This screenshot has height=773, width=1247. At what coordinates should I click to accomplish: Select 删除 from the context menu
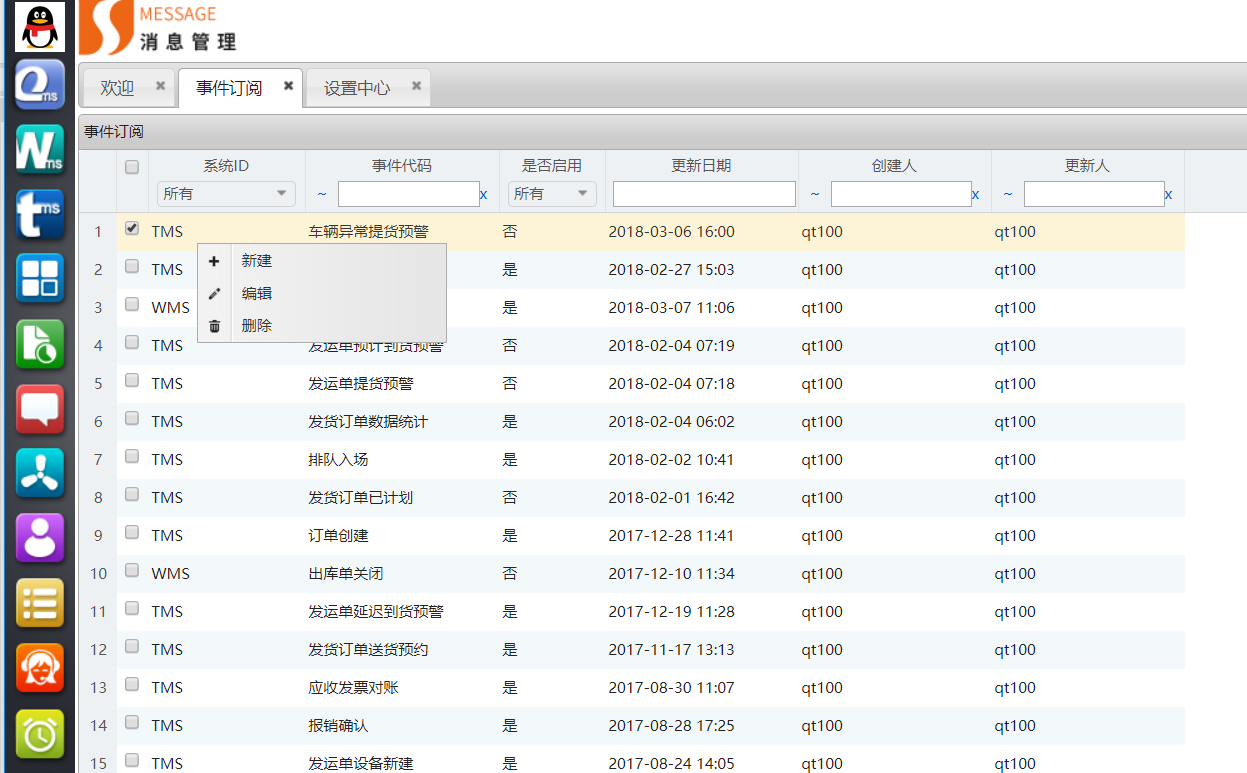(x=257, y=326)
